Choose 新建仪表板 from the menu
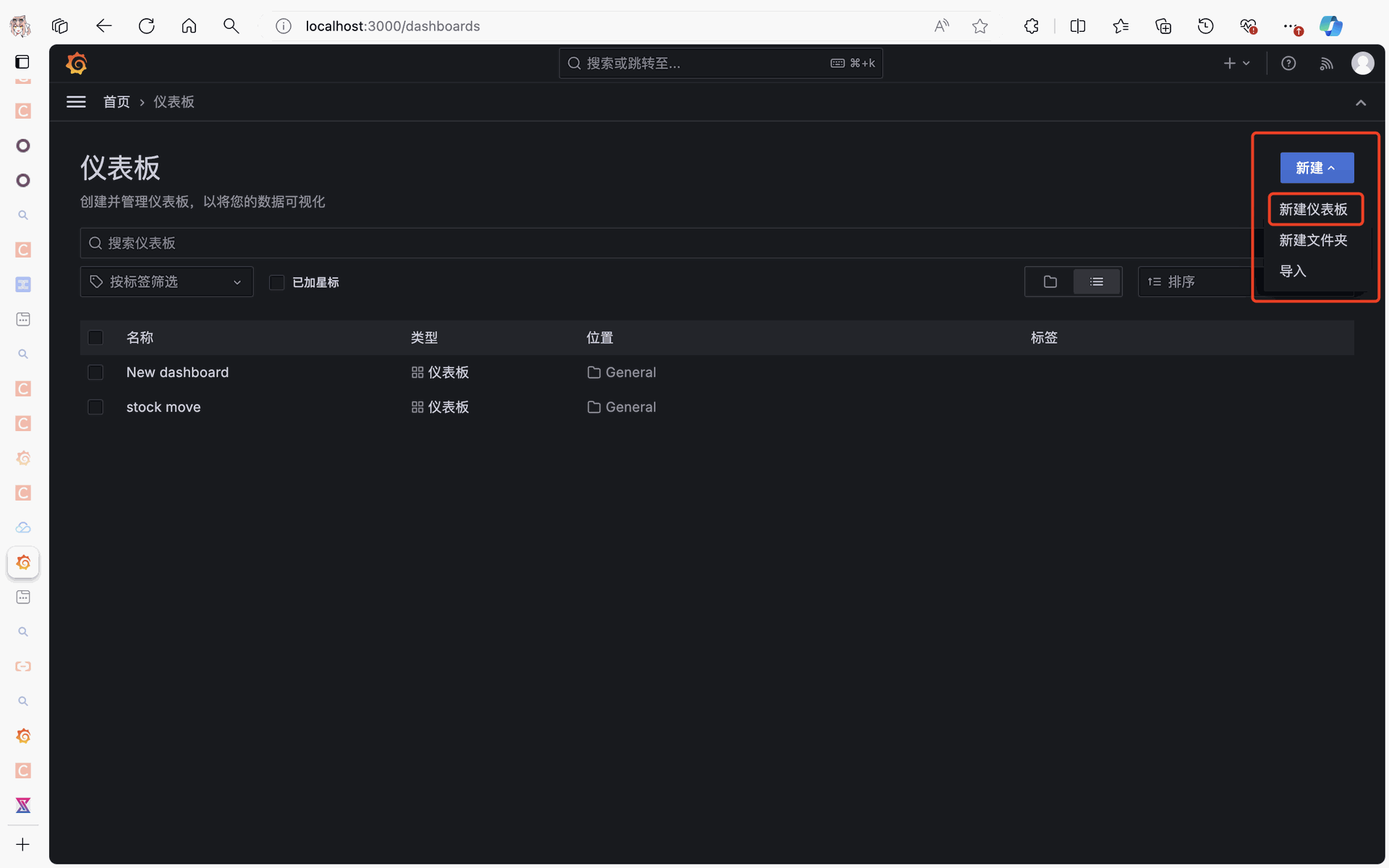The width and height of the screenshot is (1389, 868). pos(1314,209)
